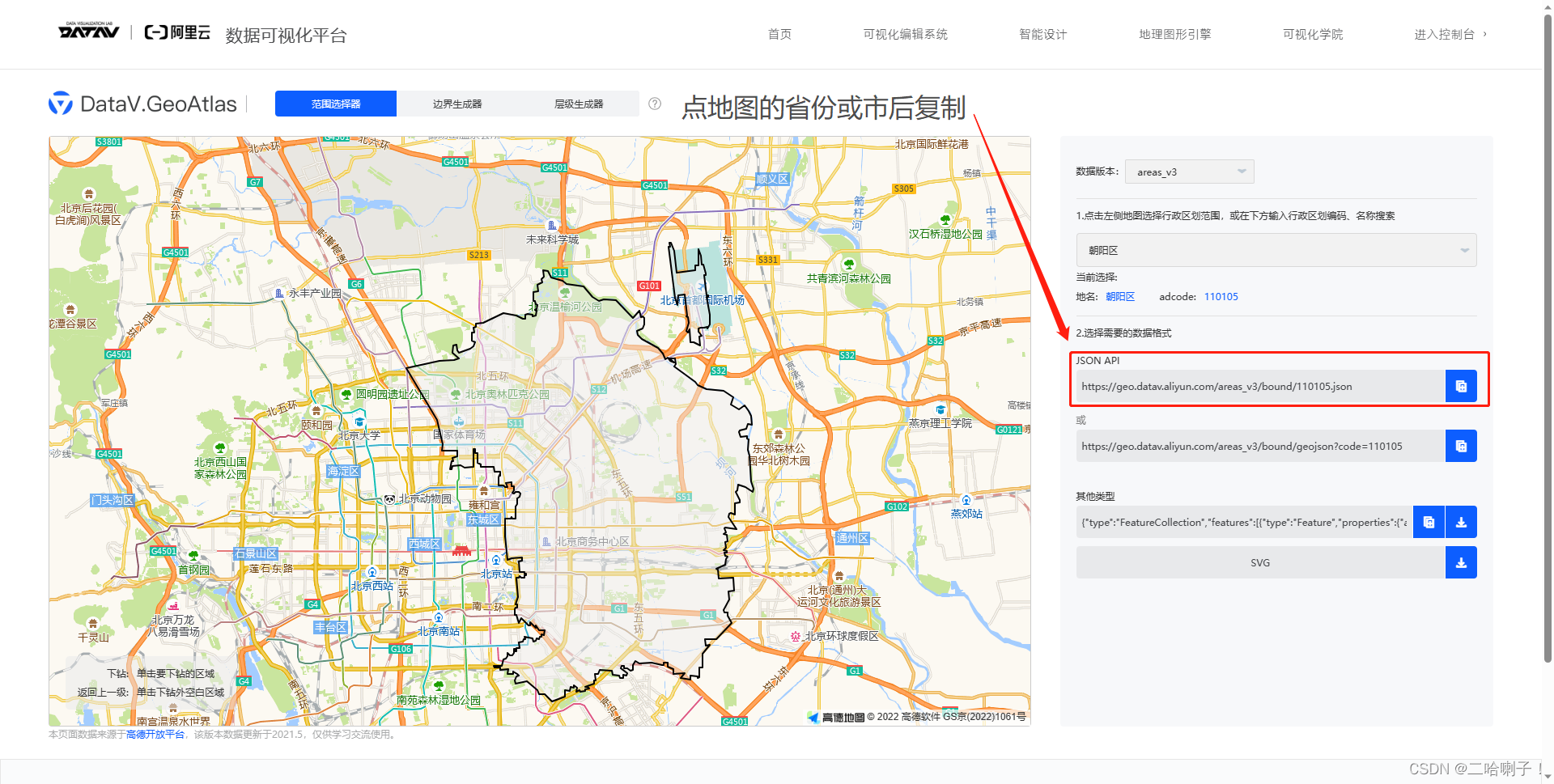Click the 丰台区 label on map
The image size is (1554, 784).
(x=331, y=627)
